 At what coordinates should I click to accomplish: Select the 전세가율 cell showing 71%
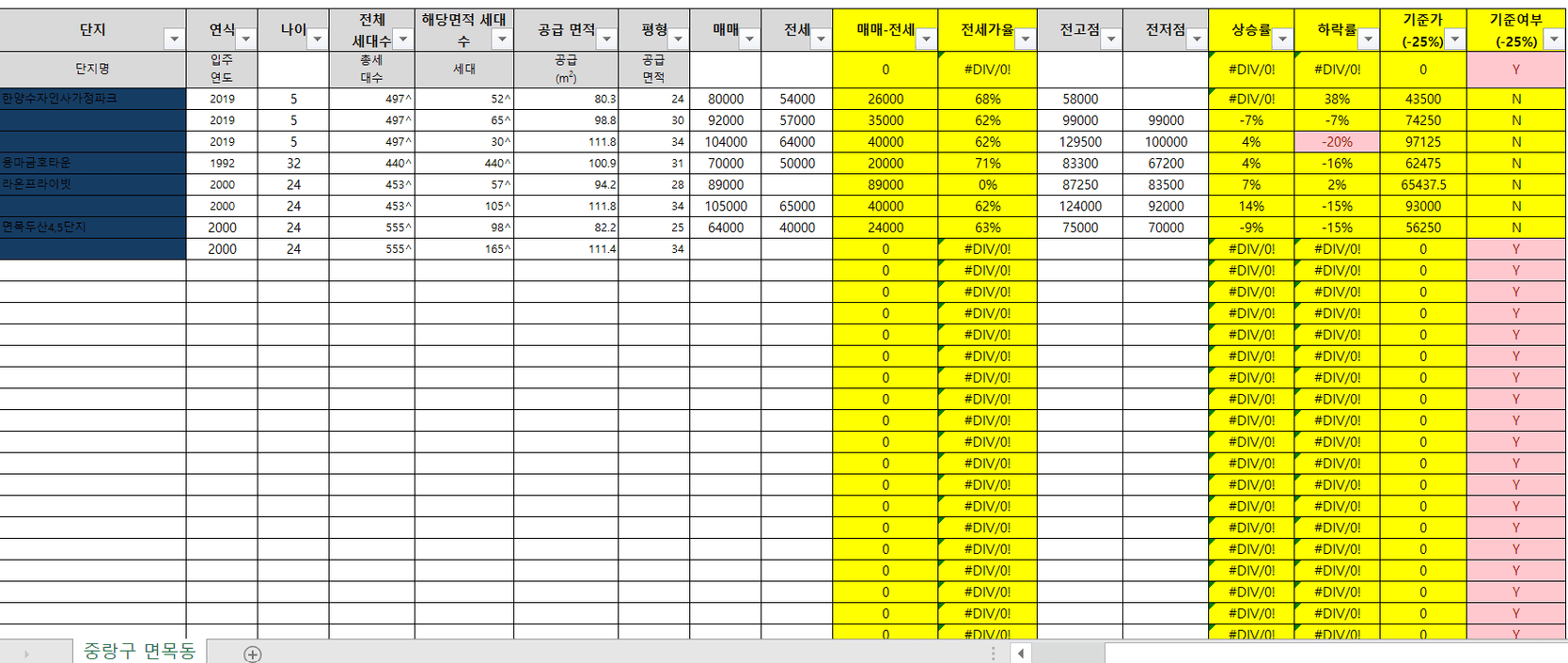coord(987,163)
